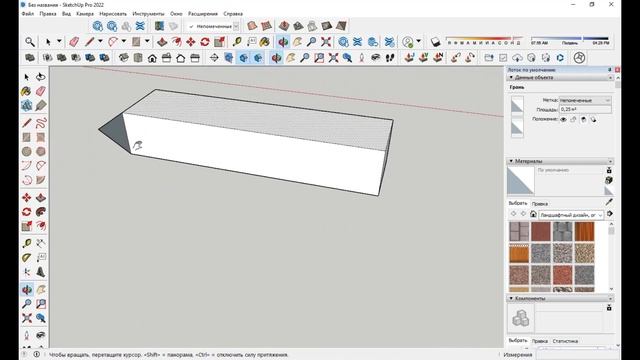Screen dimensions: 640x360
Task: Click the materials home button
Action: pos(533,214)
